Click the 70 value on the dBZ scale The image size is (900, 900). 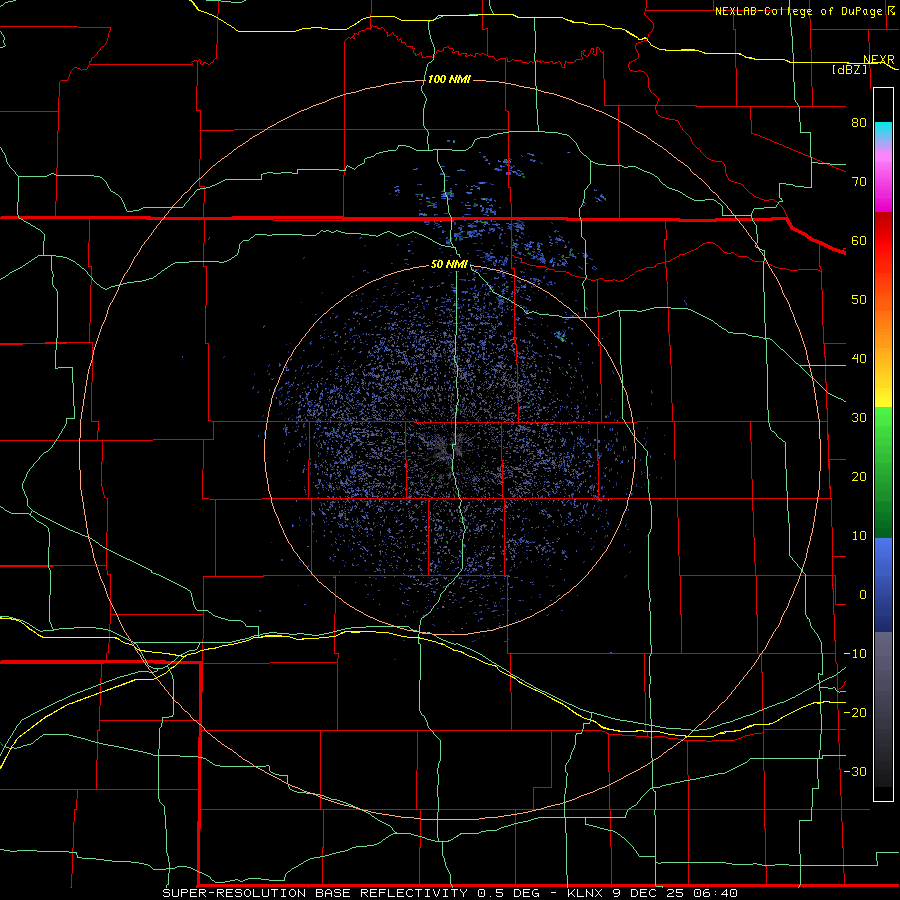point(859,182)
